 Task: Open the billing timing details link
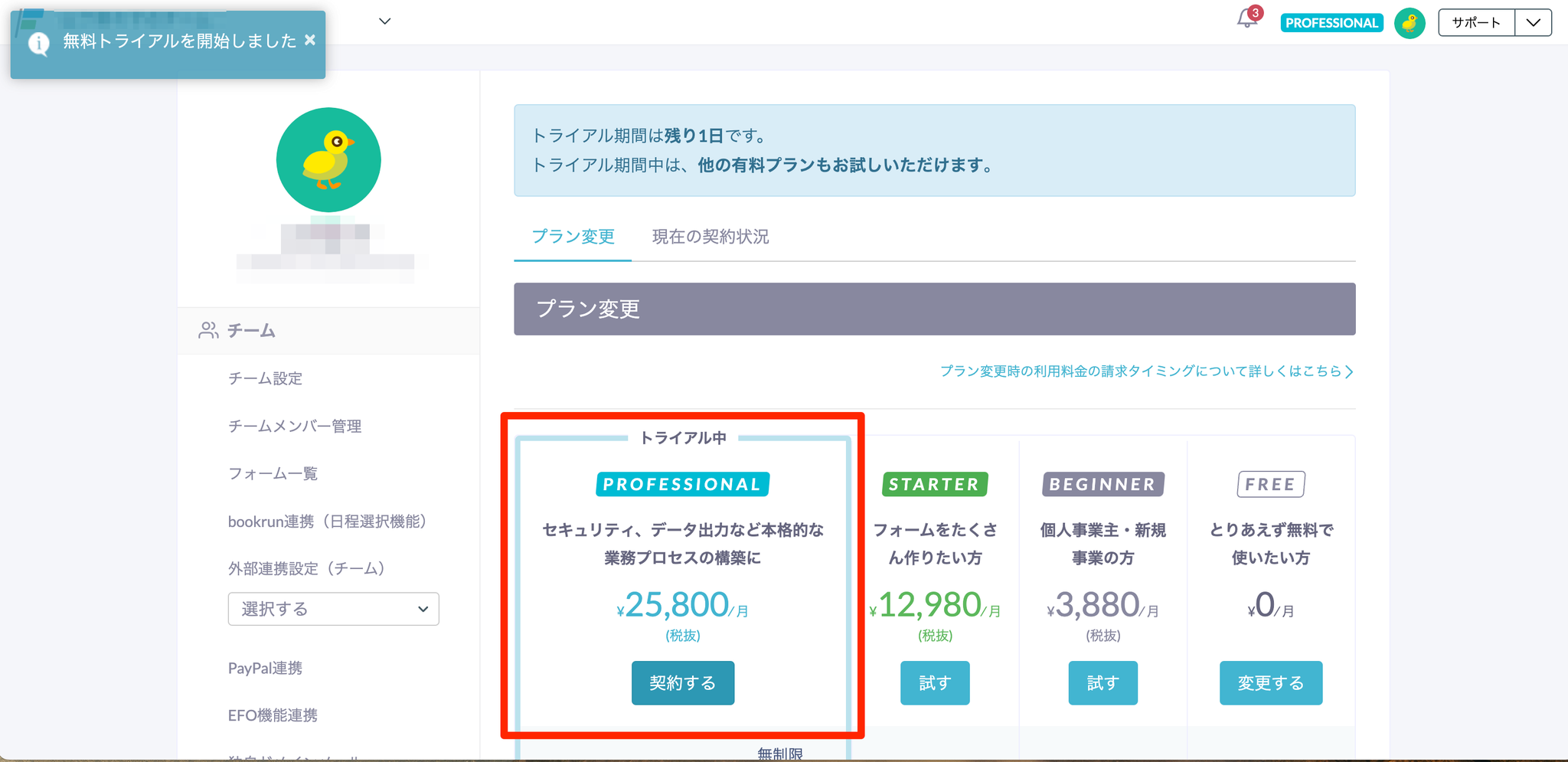coord(1146,371)
